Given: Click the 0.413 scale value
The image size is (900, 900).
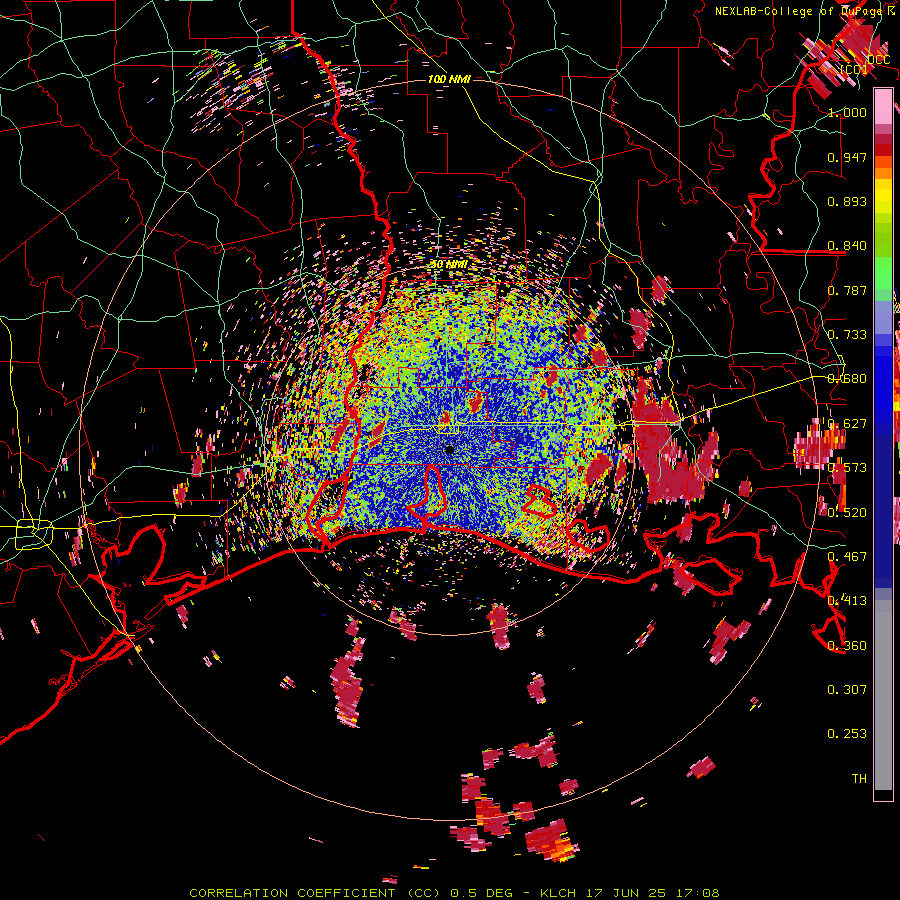Looking at the screenshot, I should (x=847, y=601).
